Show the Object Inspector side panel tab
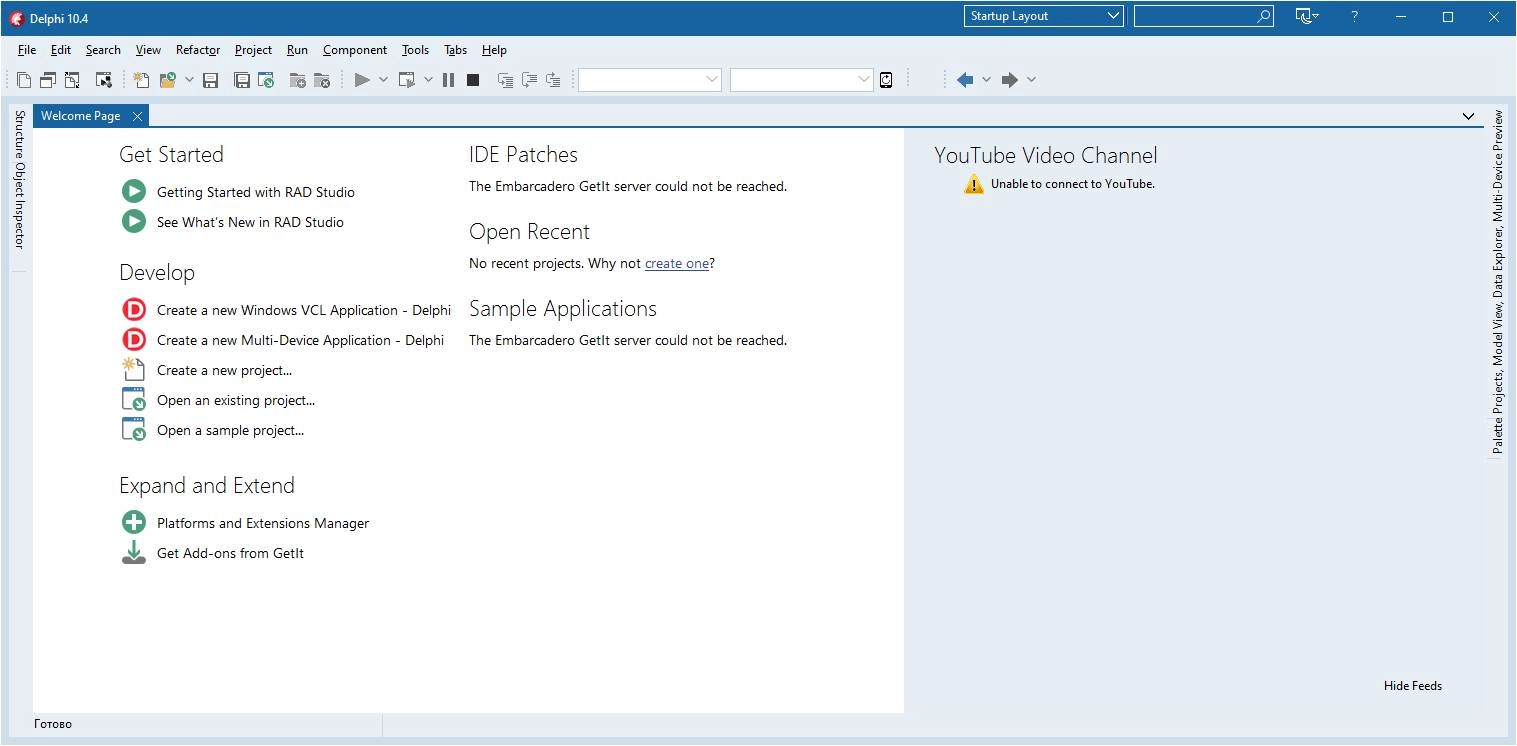1517x746 pixels. [19, 204]
